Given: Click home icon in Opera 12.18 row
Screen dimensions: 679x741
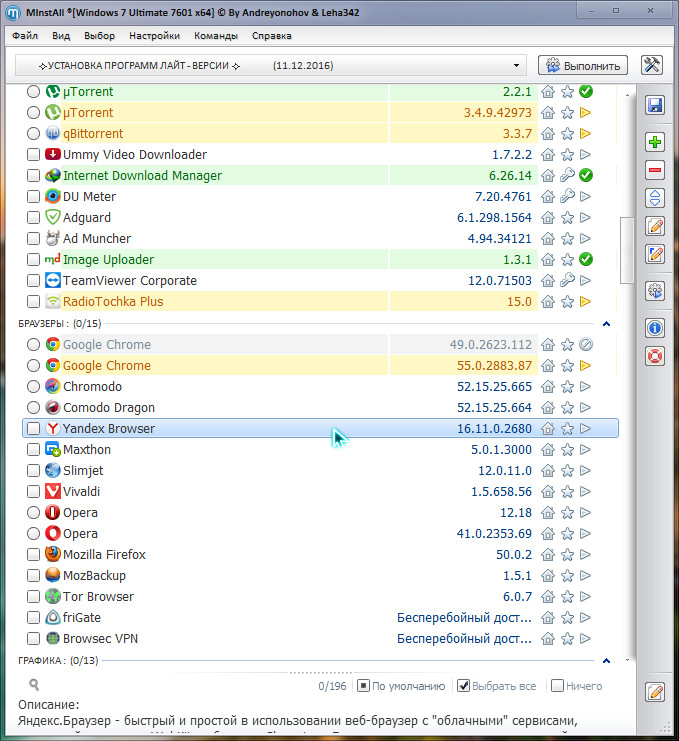Looking at the screenshot, I should point(548,512).
